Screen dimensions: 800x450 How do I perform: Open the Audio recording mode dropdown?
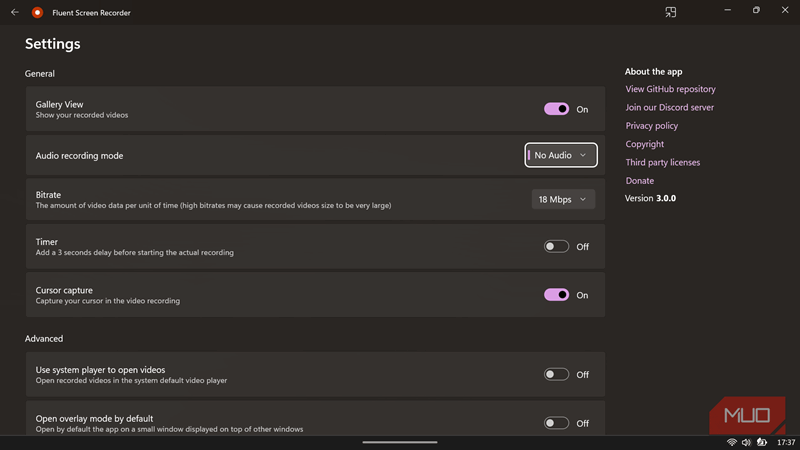[561, 155]
